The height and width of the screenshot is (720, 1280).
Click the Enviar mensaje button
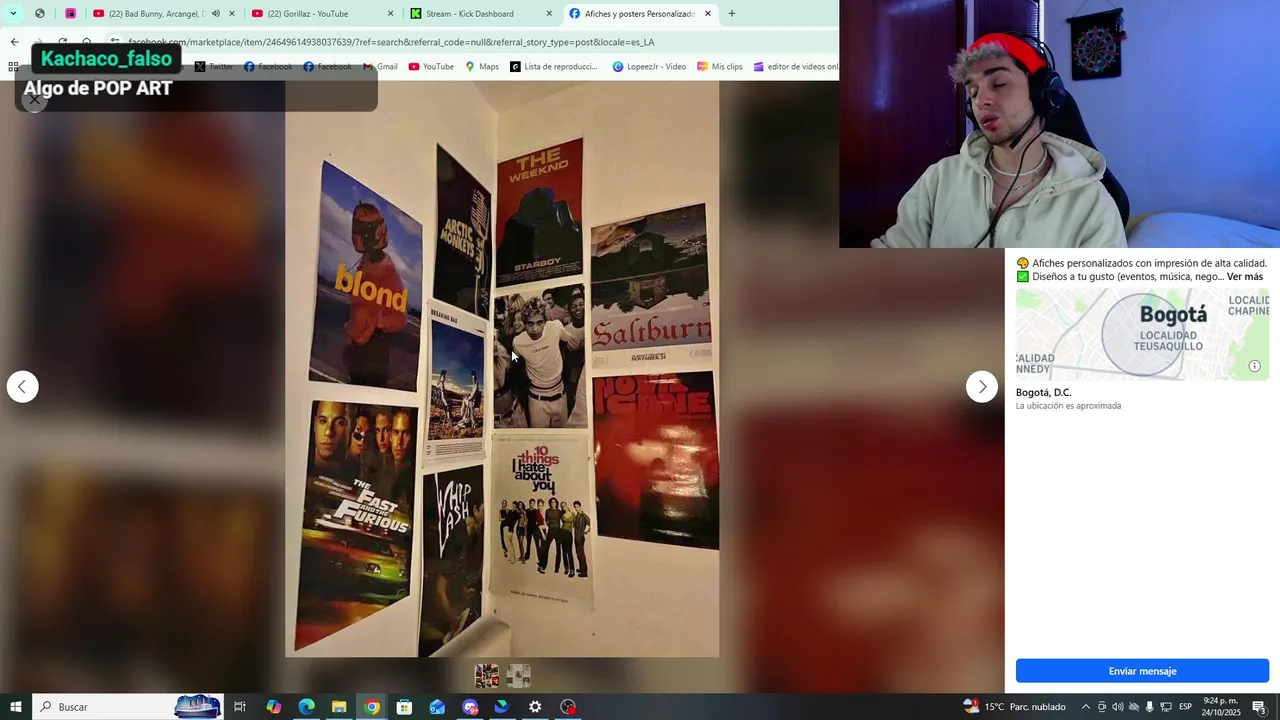1142,671
